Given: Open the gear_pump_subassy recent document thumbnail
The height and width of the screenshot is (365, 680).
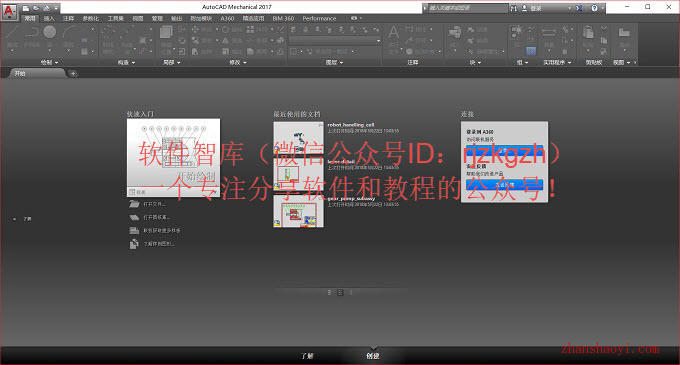Looking at the screenshot, I should (298, 212).
